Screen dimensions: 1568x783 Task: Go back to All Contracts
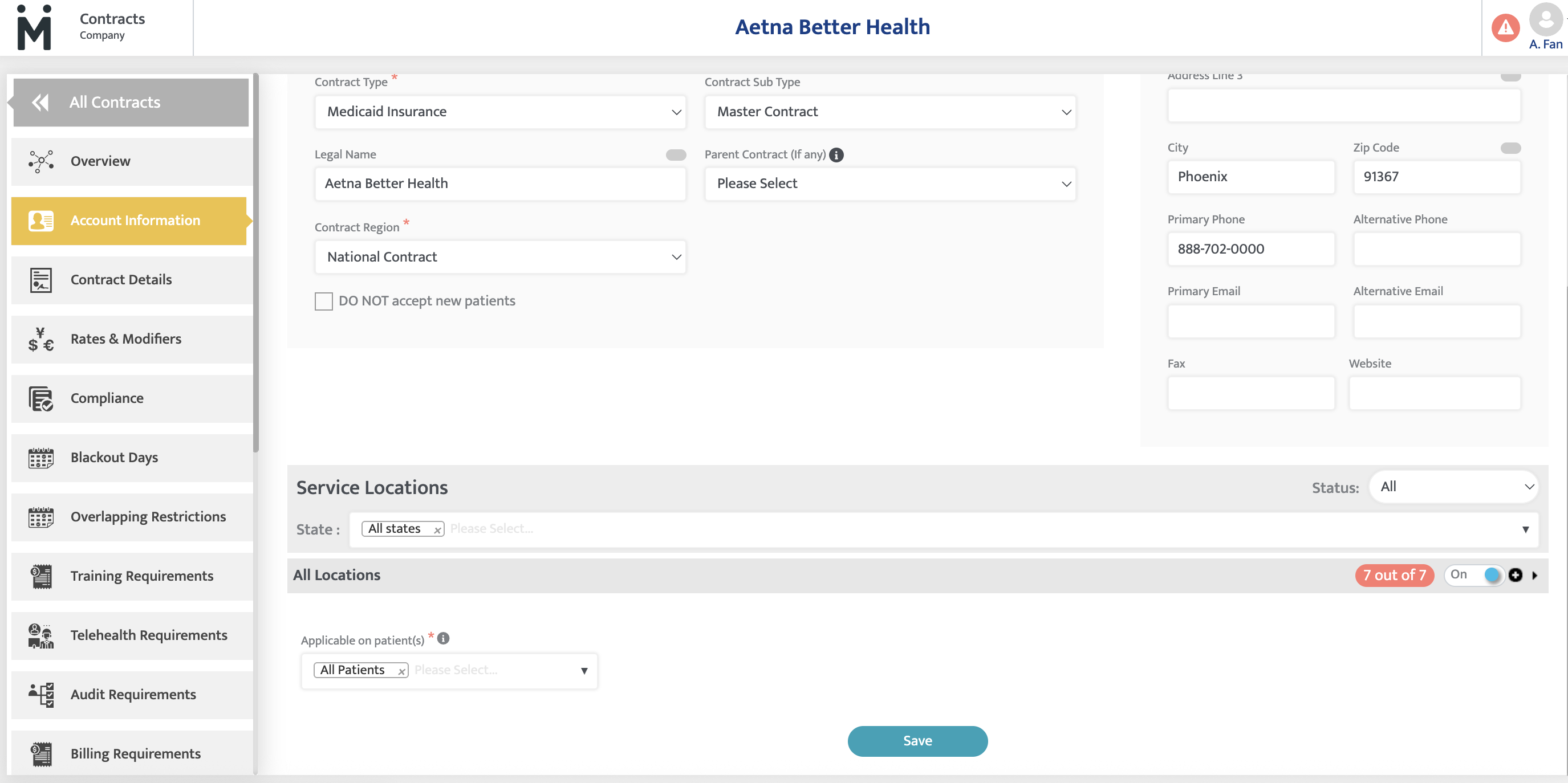pyautogui.click(x=130, y=102)
